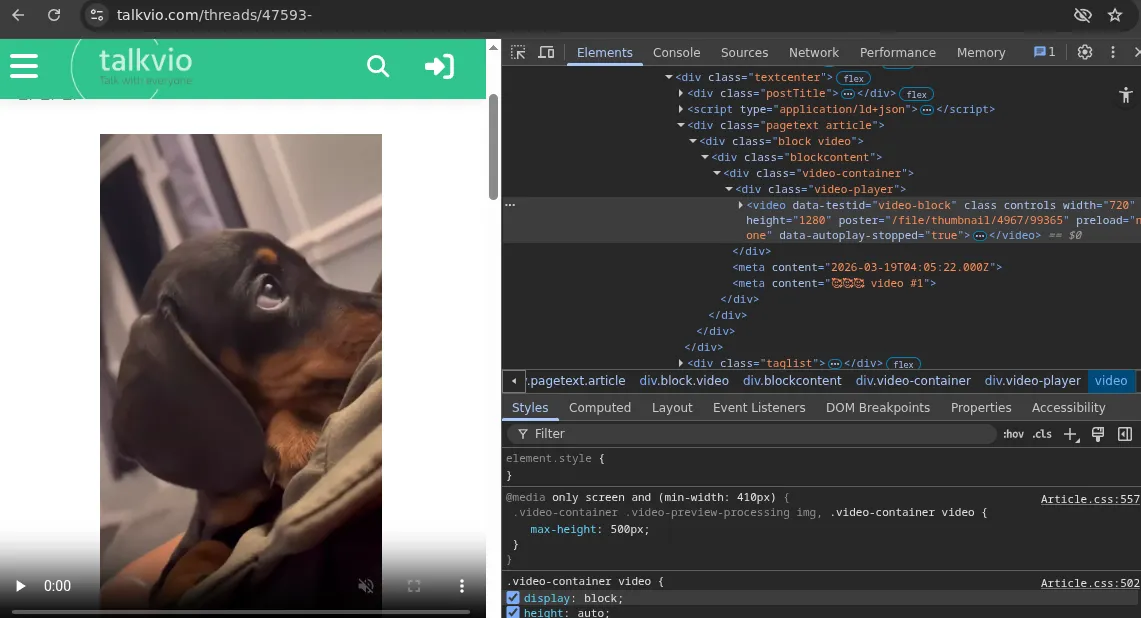Click the talkvio sign-in arrow icon
1141x618 pixels.
pyautogui.click(x=440, y=66)
